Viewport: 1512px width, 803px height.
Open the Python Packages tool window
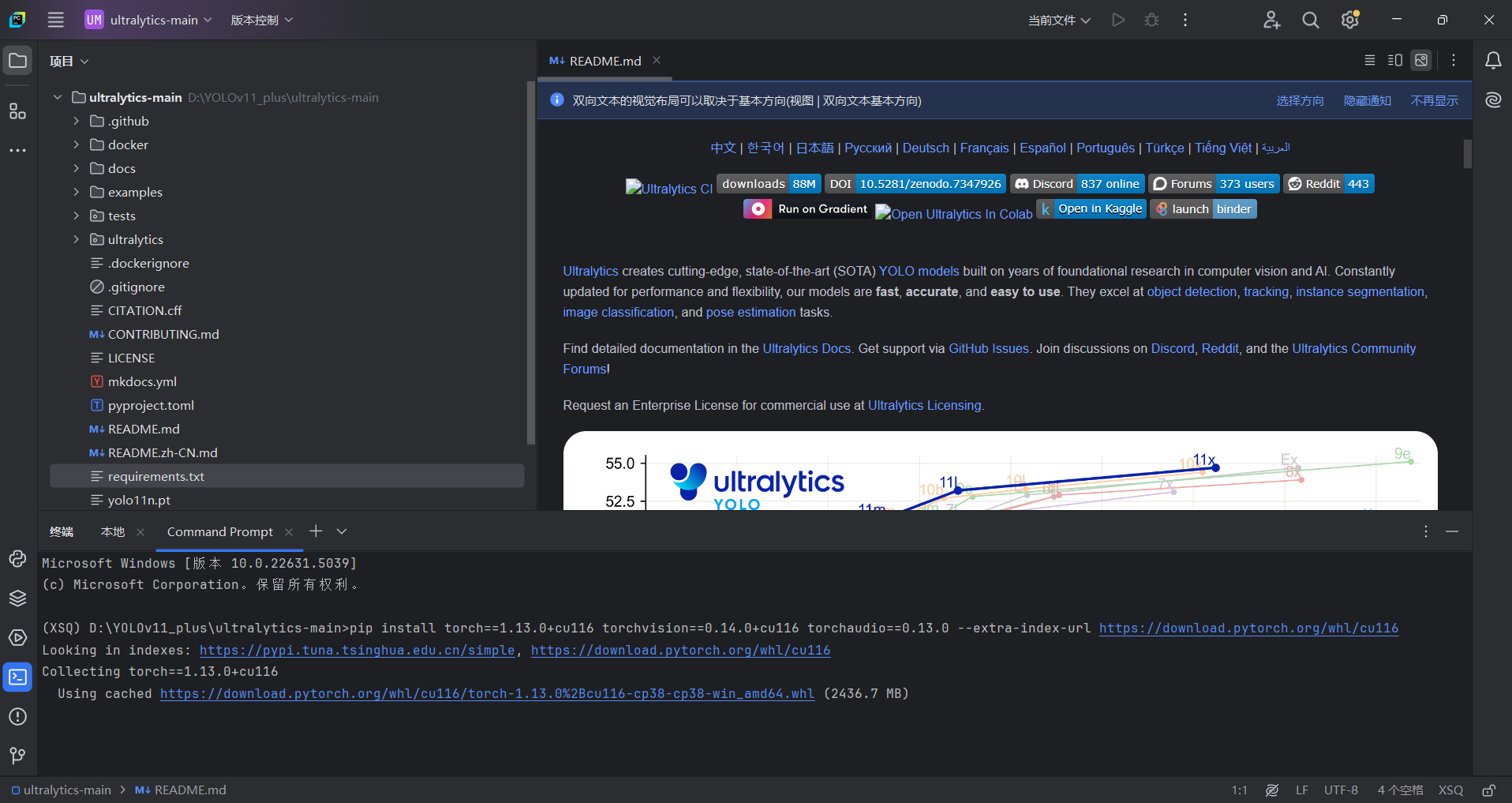coord(17,559)
